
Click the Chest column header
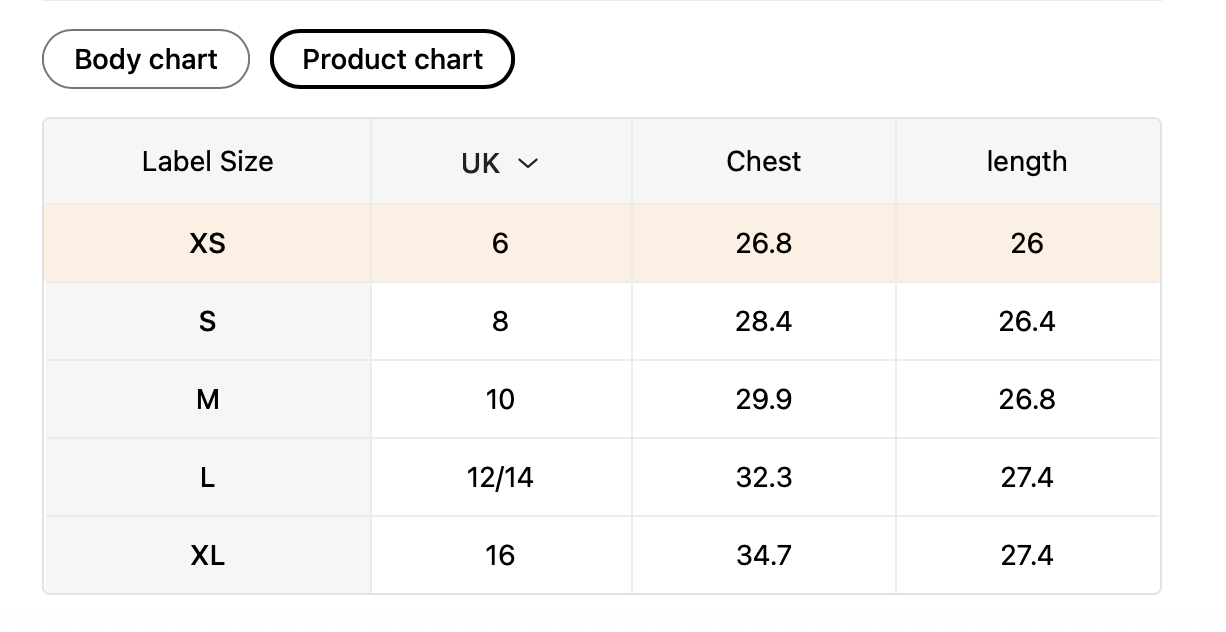click(x=763, y=162)
